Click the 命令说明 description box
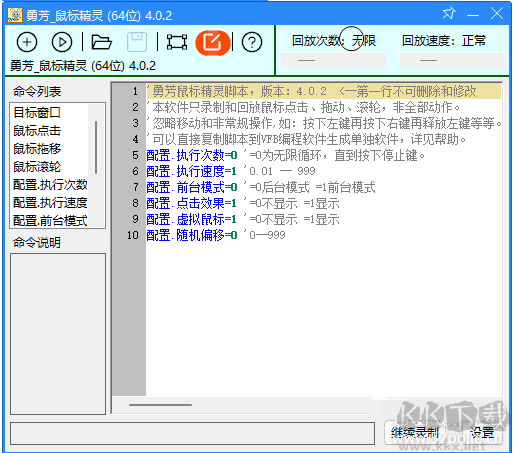Viewport: 513px width, 453px height. coord(58,334)
